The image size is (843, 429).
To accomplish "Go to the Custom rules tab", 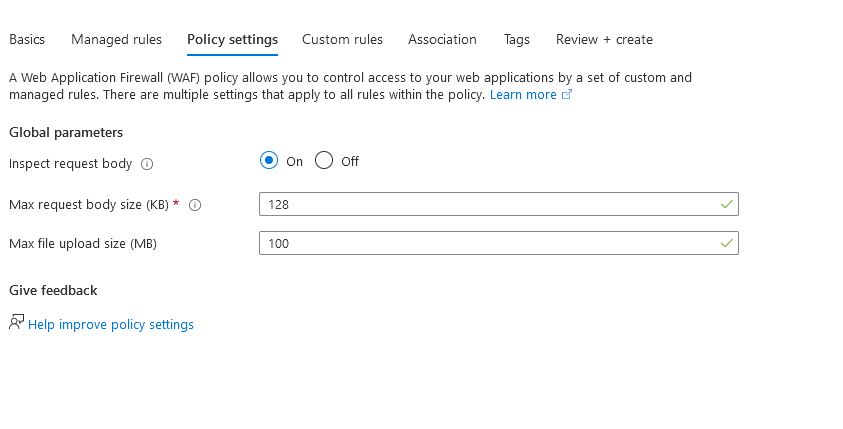I will (342, 39).
